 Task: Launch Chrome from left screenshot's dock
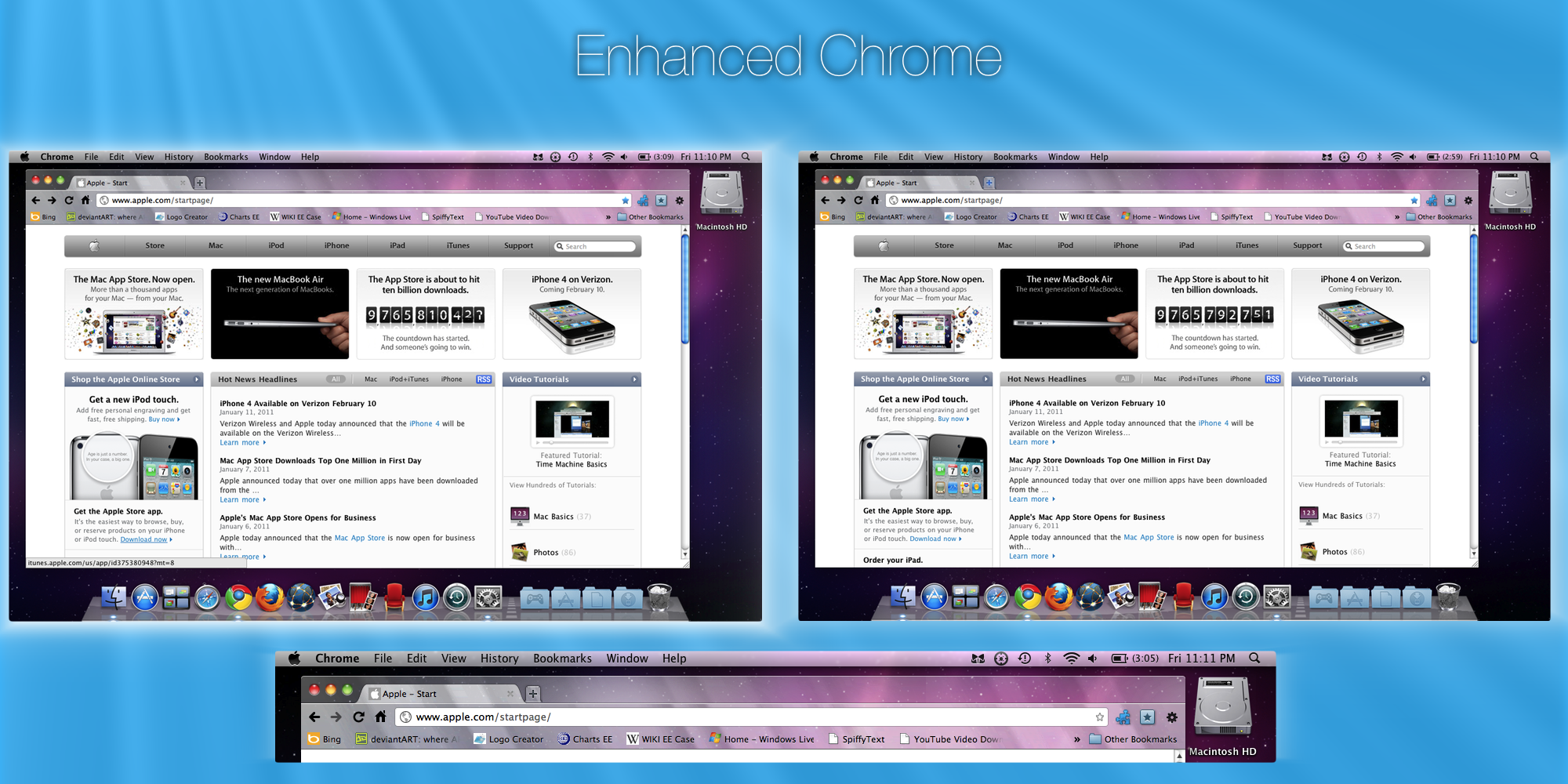click(x=238, y=597)
